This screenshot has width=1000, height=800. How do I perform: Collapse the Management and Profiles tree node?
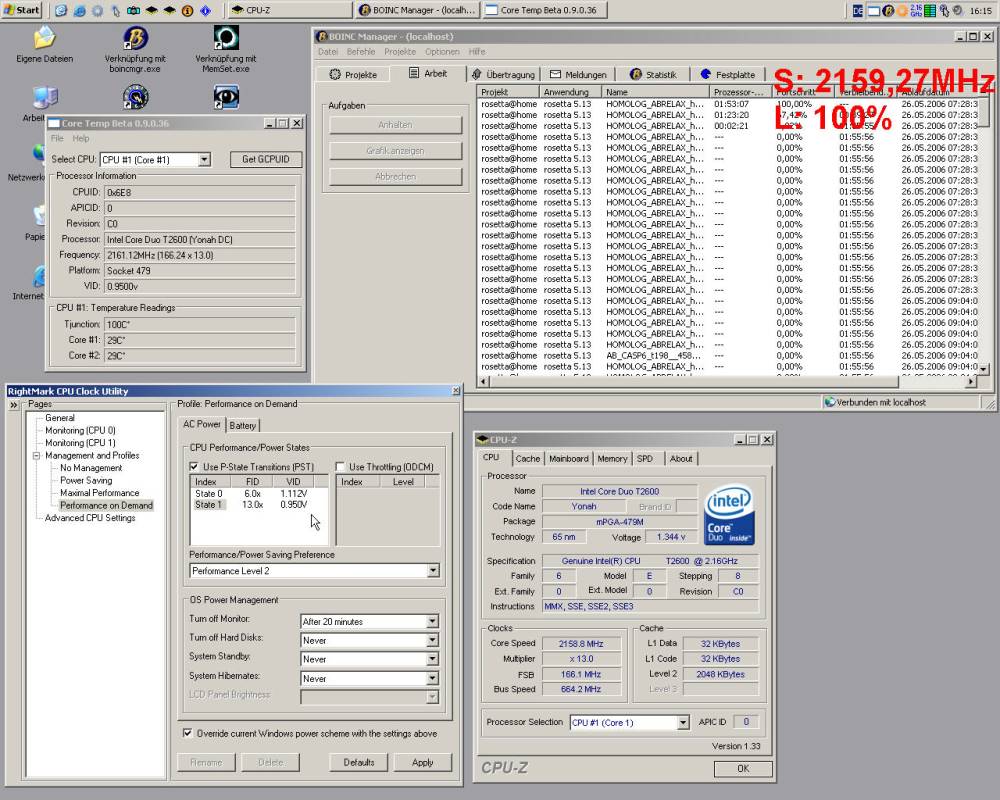[36, 456]
